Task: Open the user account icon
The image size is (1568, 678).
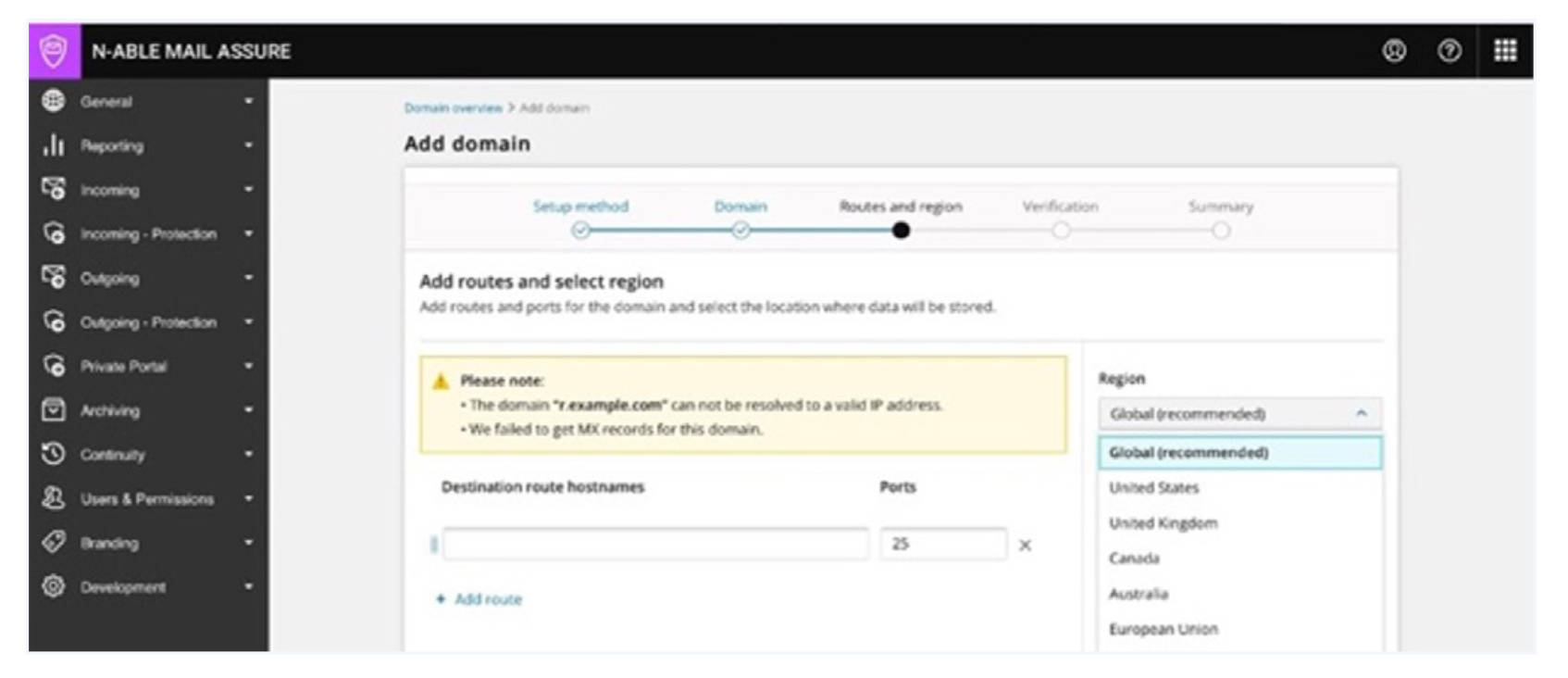Action: (1394, 51)
